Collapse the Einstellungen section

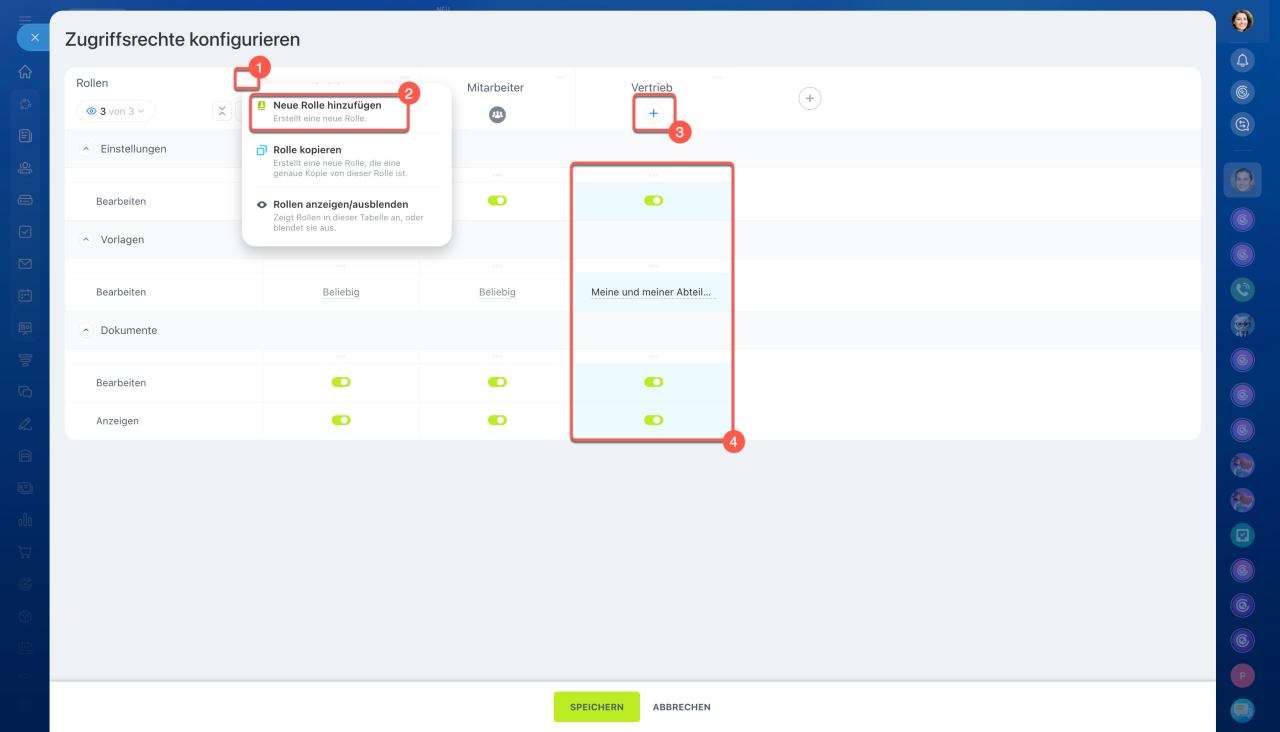(x=84, y=148)
